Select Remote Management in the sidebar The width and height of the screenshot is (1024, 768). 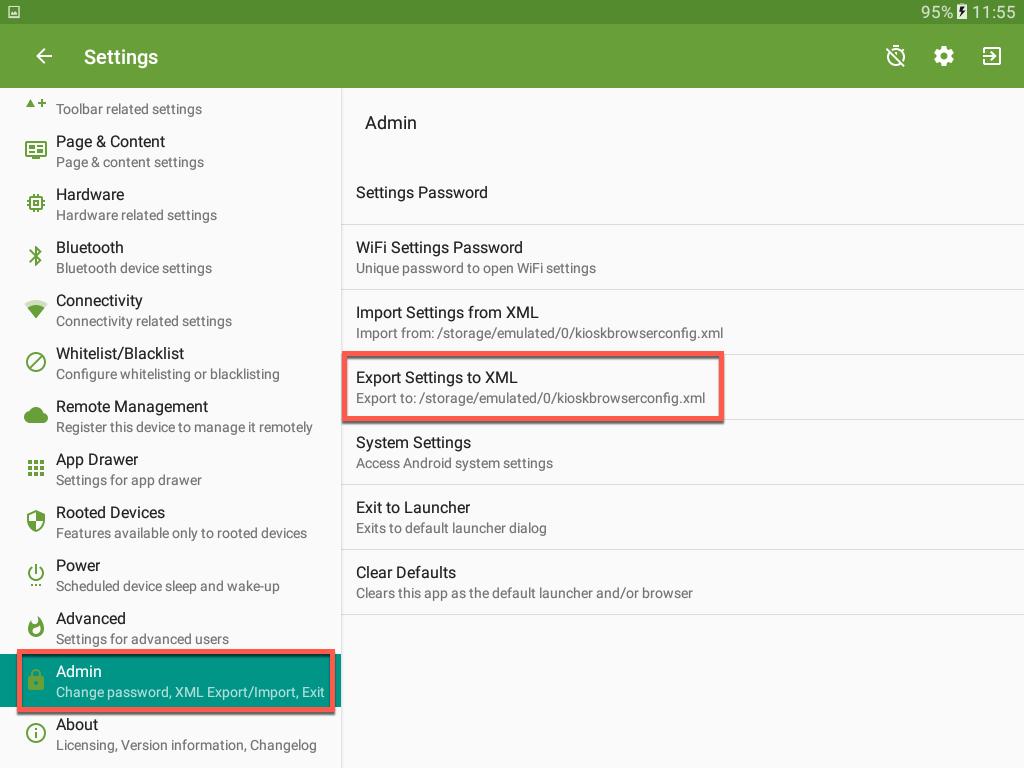coord(170,416)
